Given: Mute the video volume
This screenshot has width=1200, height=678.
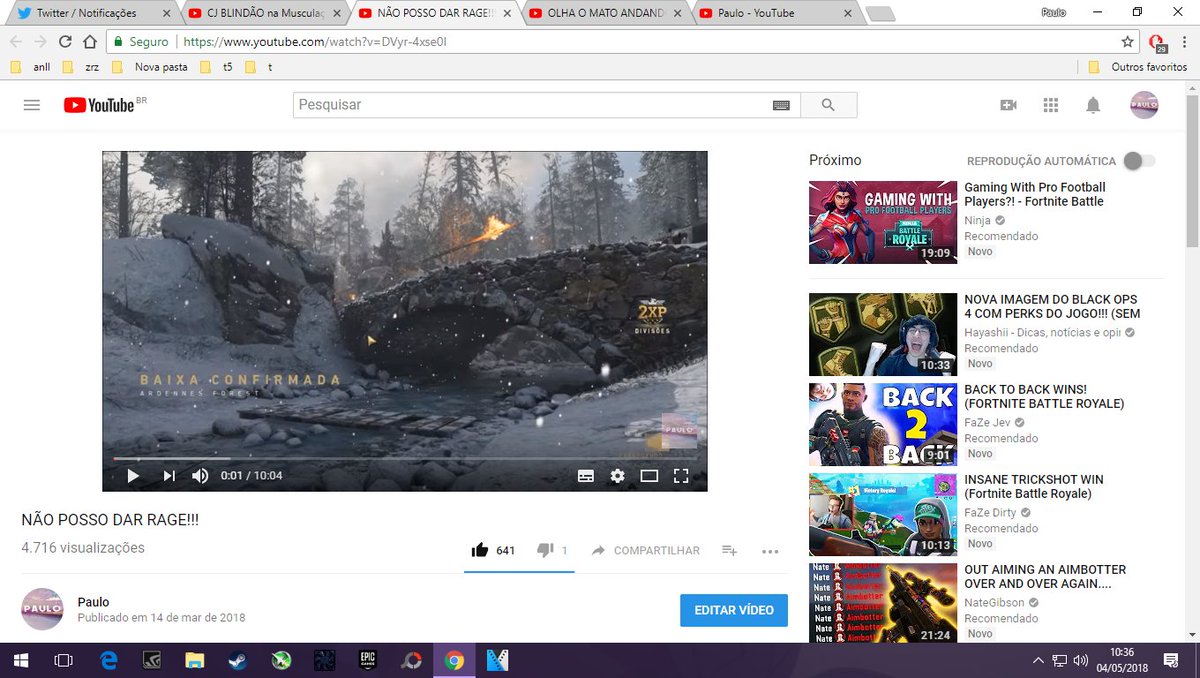Looking at the screenshot, I should point(200,476).
